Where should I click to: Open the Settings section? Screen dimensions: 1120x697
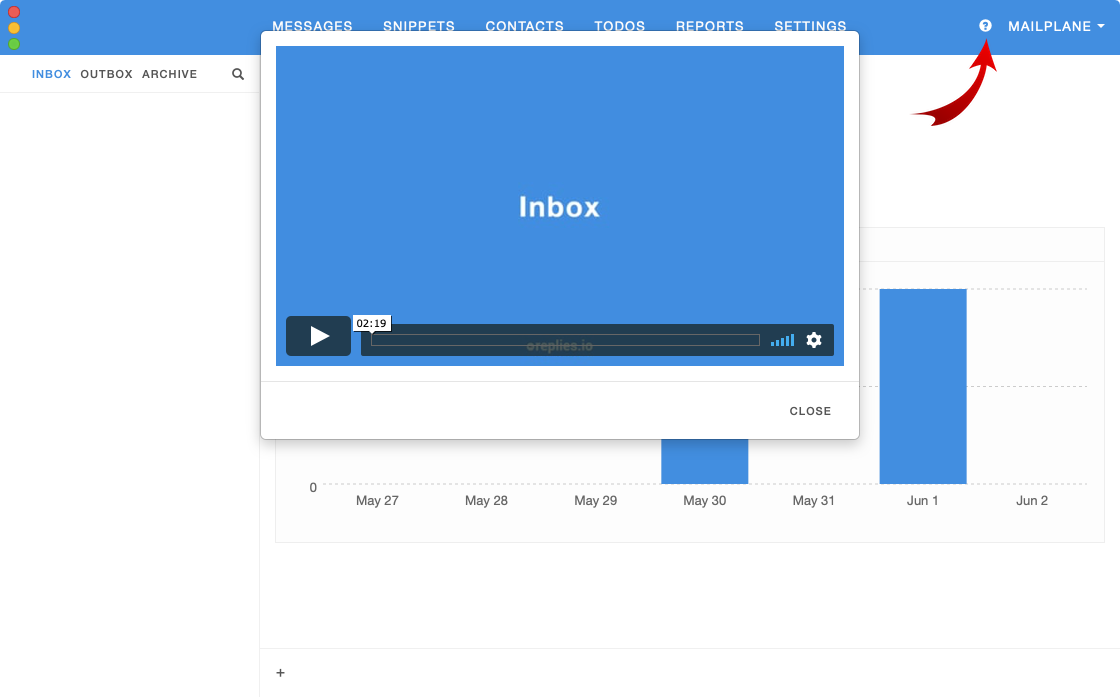[x=810, y=26]
